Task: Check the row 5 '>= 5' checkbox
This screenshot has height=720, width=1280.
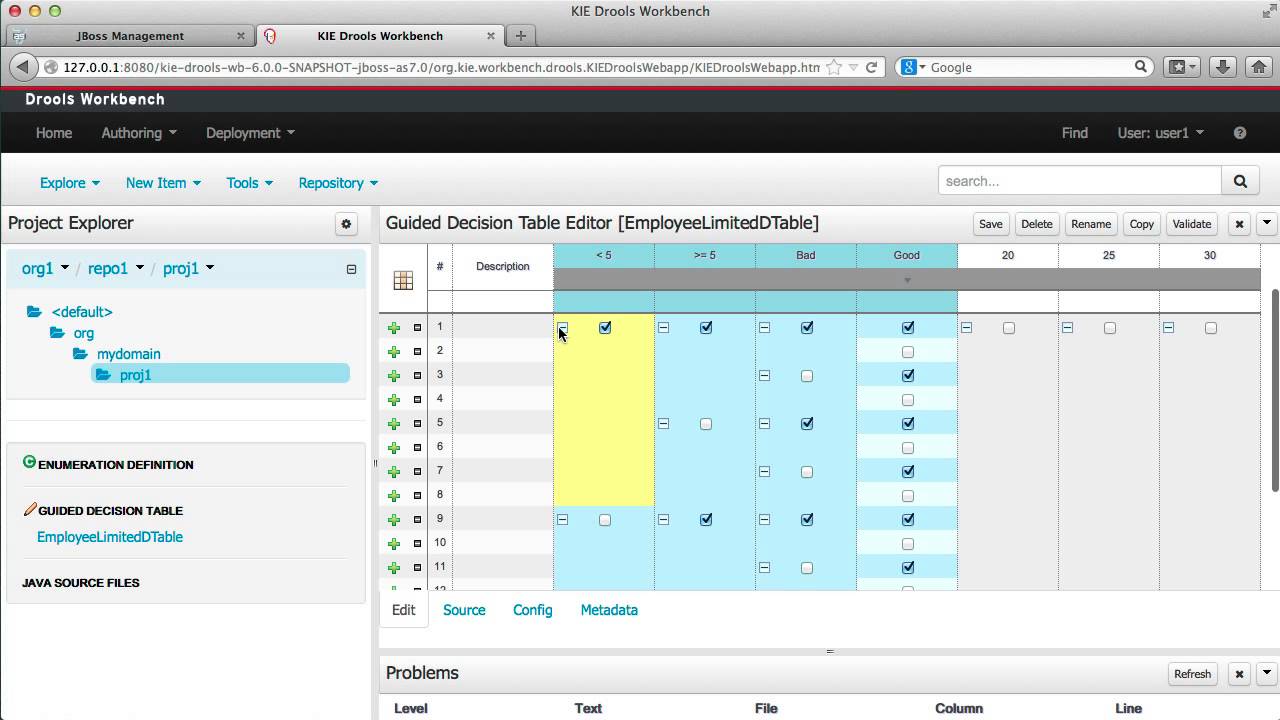Action: [x=706, y=424]
